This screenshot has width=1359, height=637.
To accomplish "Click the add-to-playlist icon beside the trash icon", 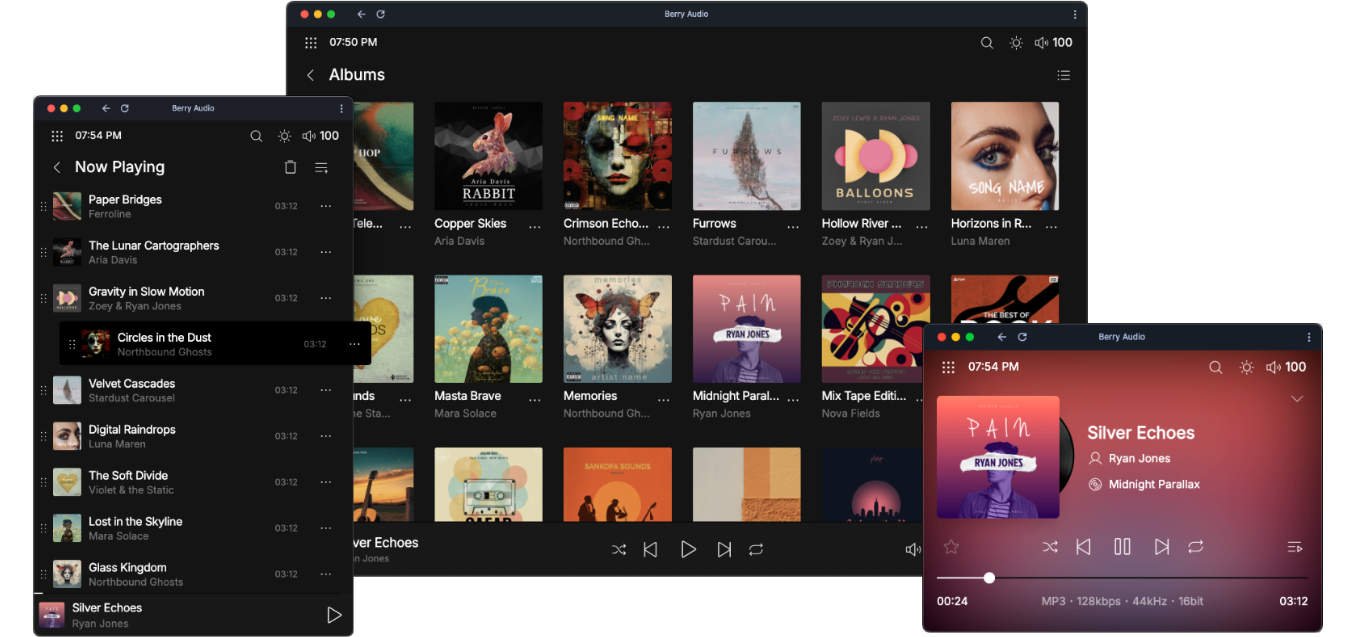I will point(321,167).
